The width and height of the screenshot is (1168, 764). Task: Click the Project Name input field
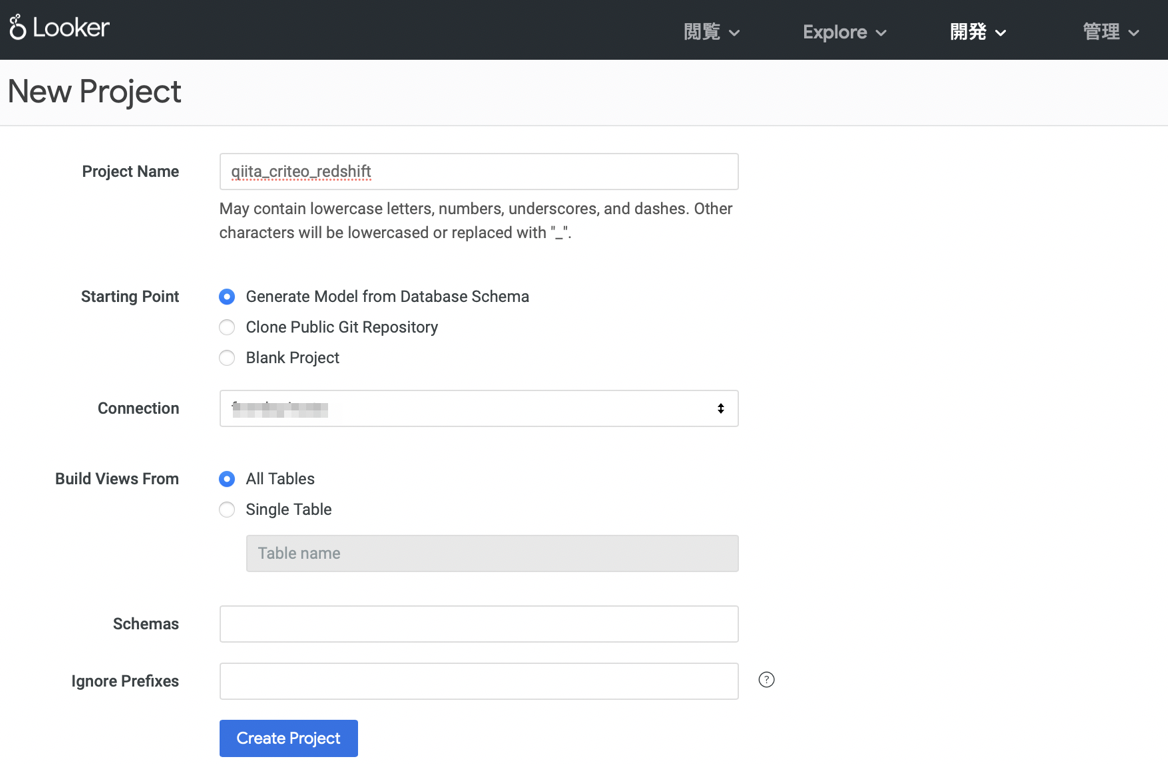pos(479,171)
